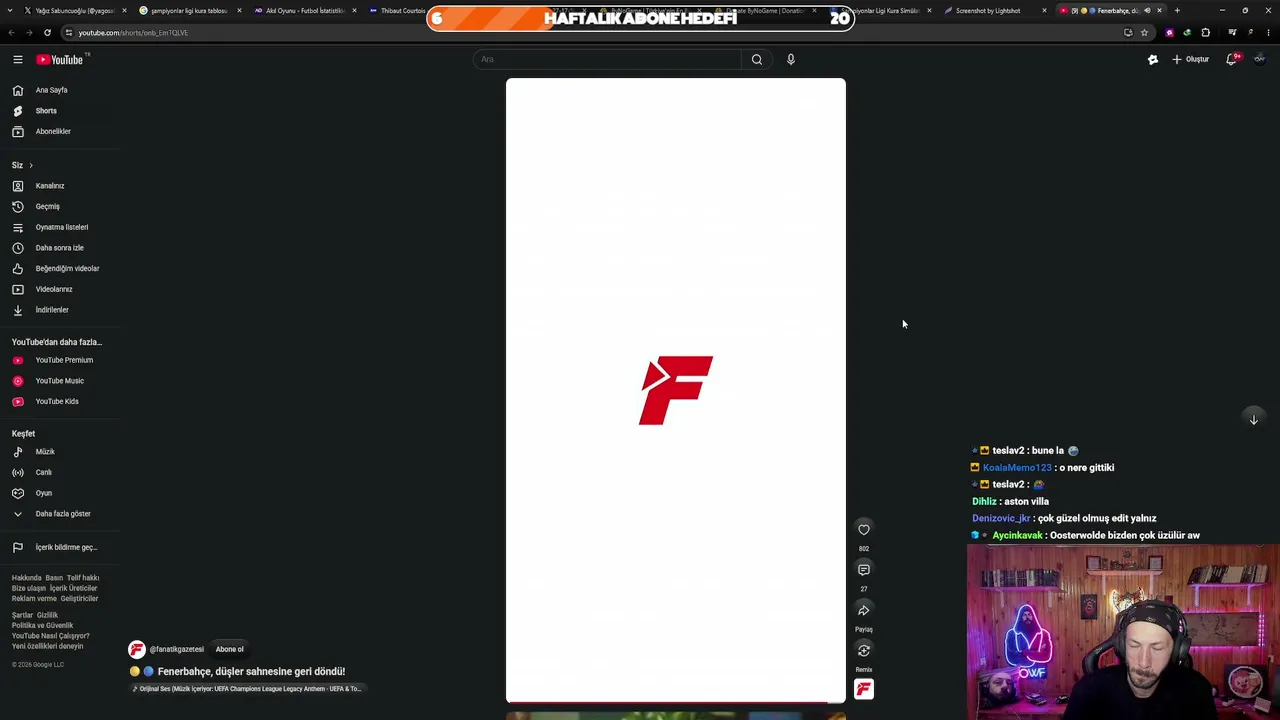Open the YouTube hamburger guide menu
This screenshot has height=720, width=1280.
pos(17,60)
